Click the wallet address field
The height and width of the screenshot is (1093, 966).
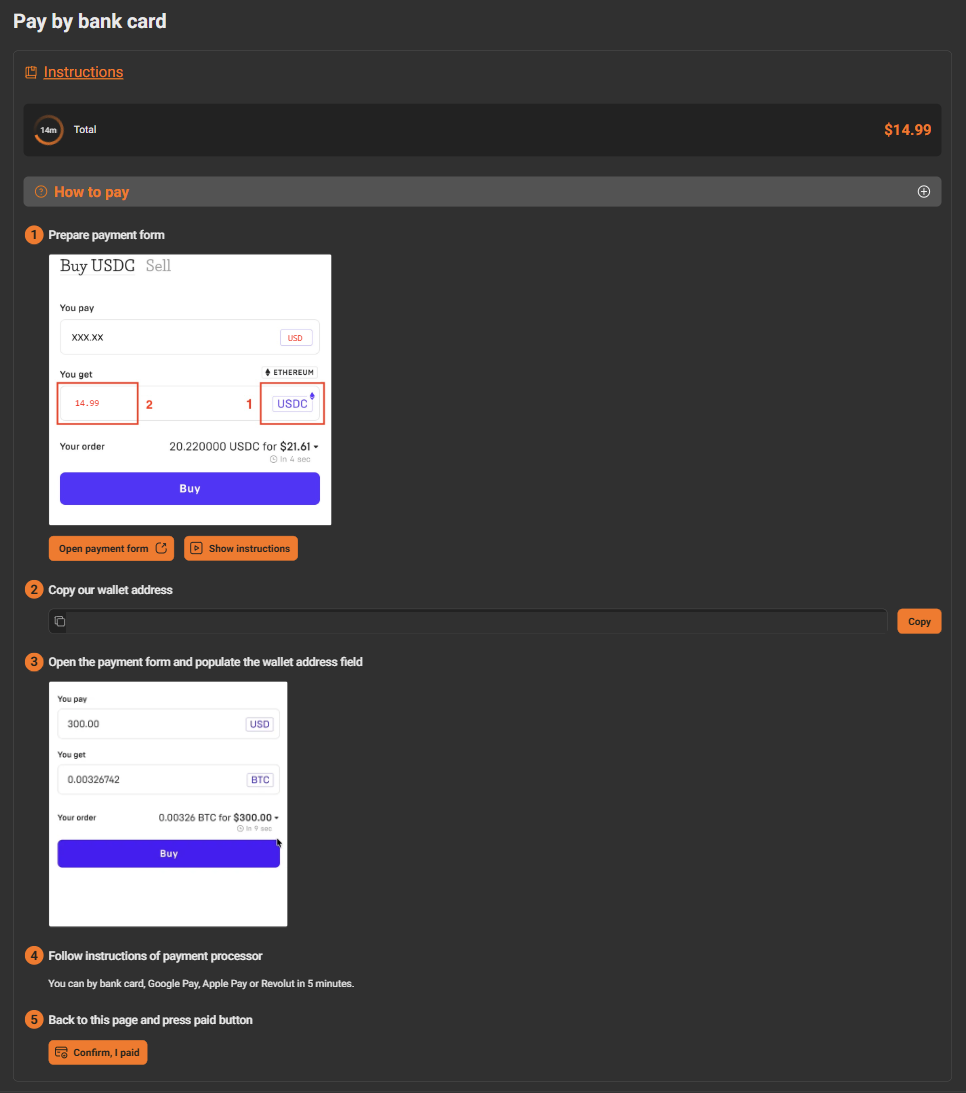[468, 621]
